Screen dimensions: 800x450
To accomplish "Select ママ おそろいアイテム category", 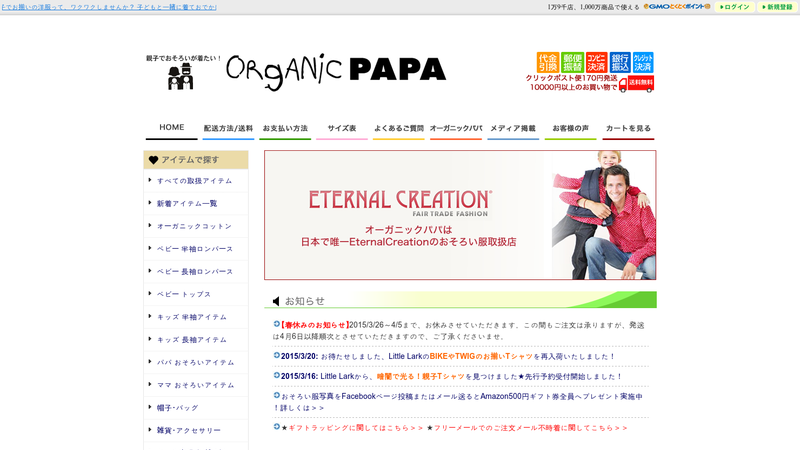I will 195,385.
